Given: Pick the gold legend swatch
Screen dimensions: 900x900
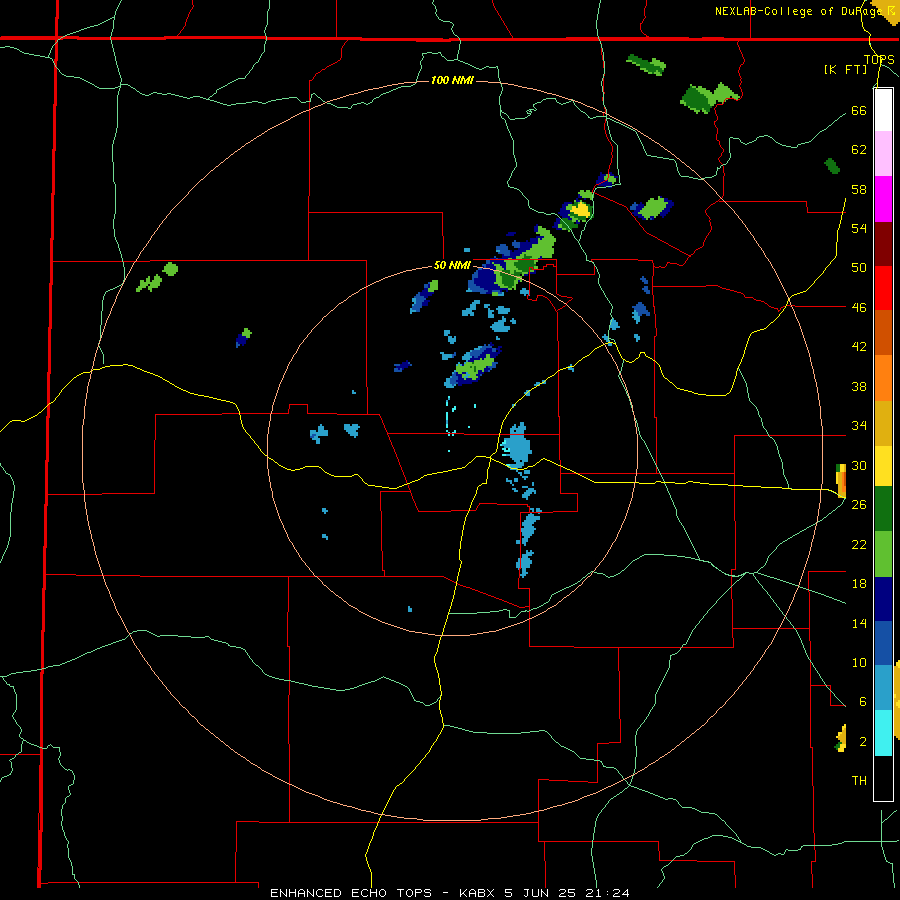Looking at the screenshot, I should point(883,423).
